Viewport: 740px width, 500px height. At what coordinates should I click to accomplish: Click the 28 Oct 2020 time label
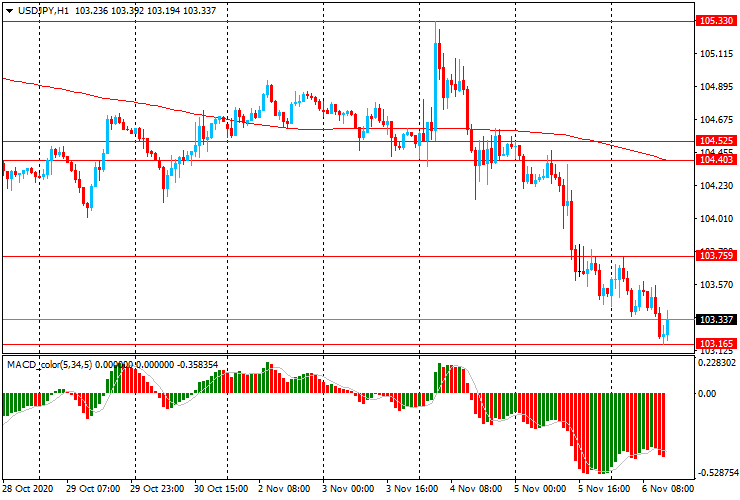pos(27,489)
